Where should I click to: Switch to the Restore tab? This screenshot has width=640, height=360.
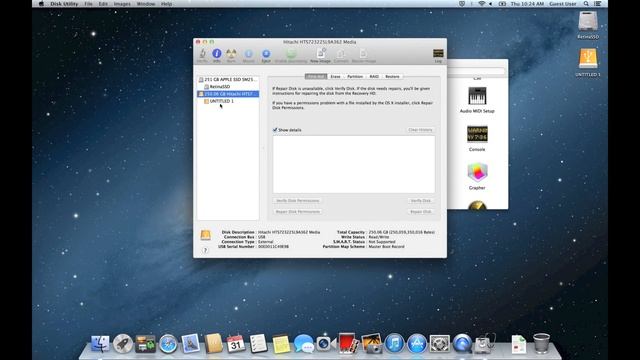tap(392, 77)
